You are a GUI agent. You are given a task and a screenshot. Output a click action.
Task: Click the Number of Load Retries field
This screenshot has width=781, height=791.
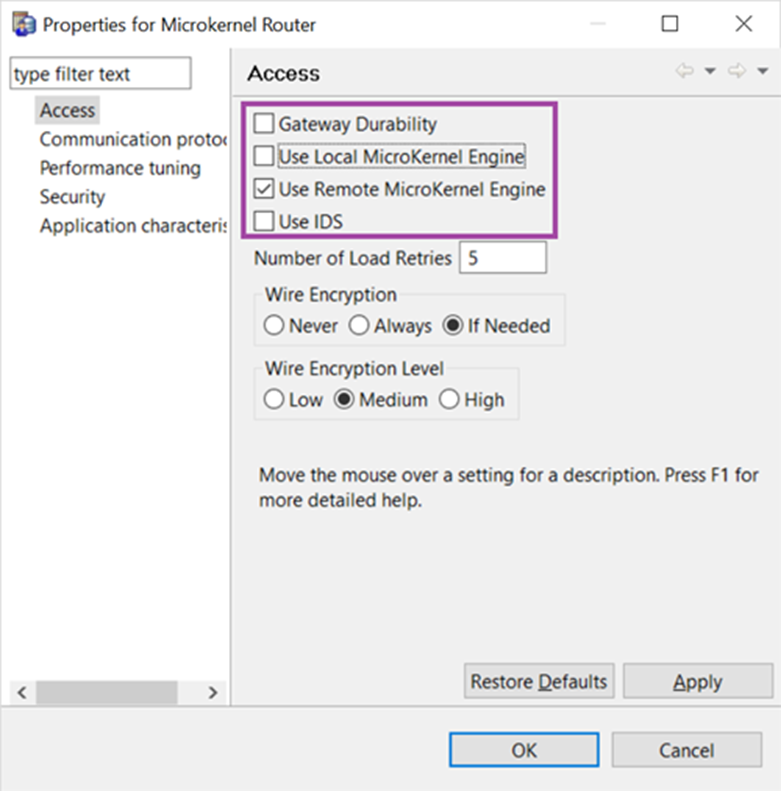point(503,258)
